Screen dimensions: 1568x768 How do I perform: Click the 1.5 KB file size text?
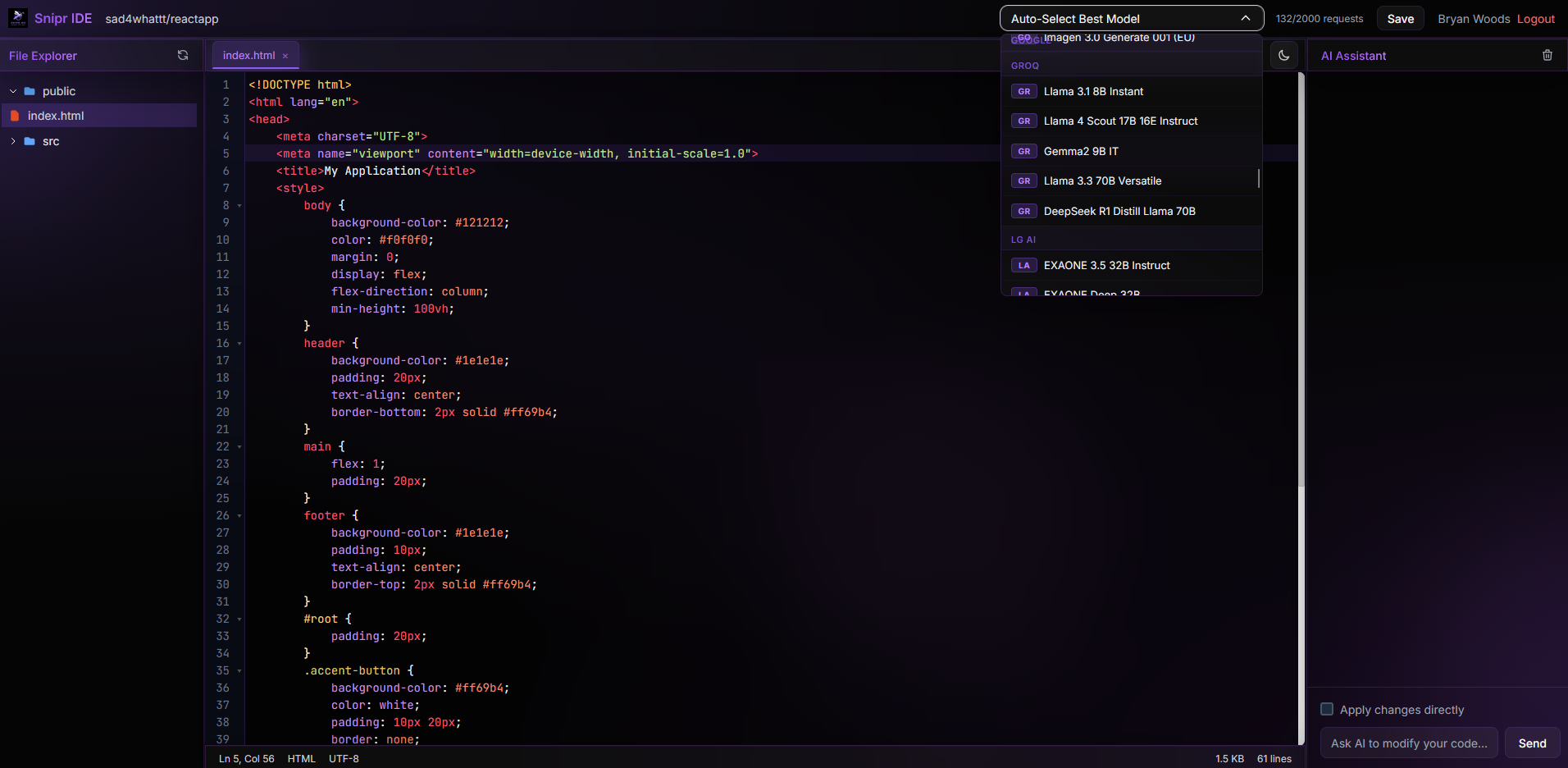click(1229, 758)
